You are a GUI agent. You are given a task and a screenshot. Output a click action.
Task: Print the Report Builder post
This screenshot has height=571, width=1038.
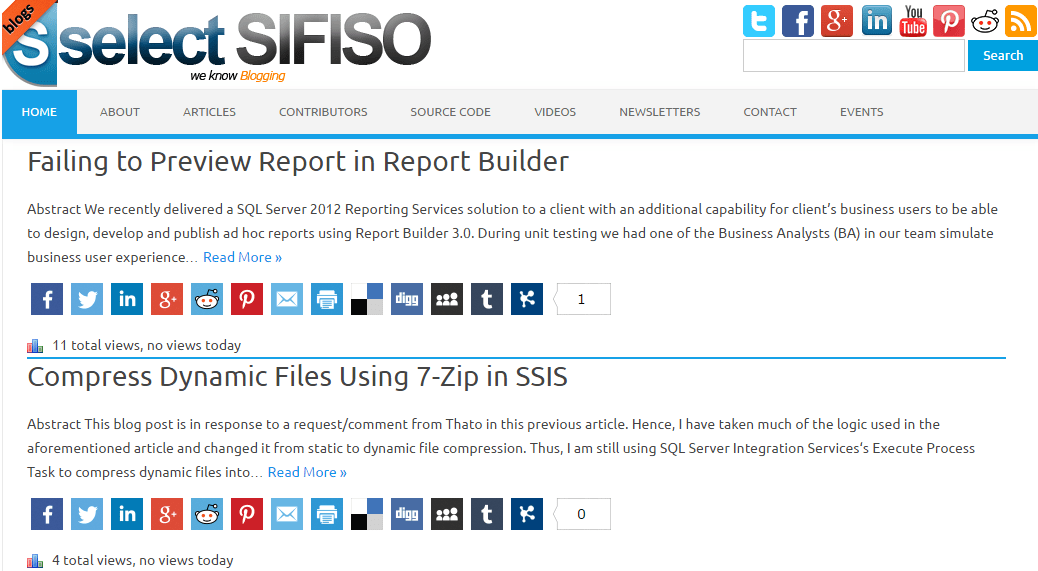[x=327, y=299]
